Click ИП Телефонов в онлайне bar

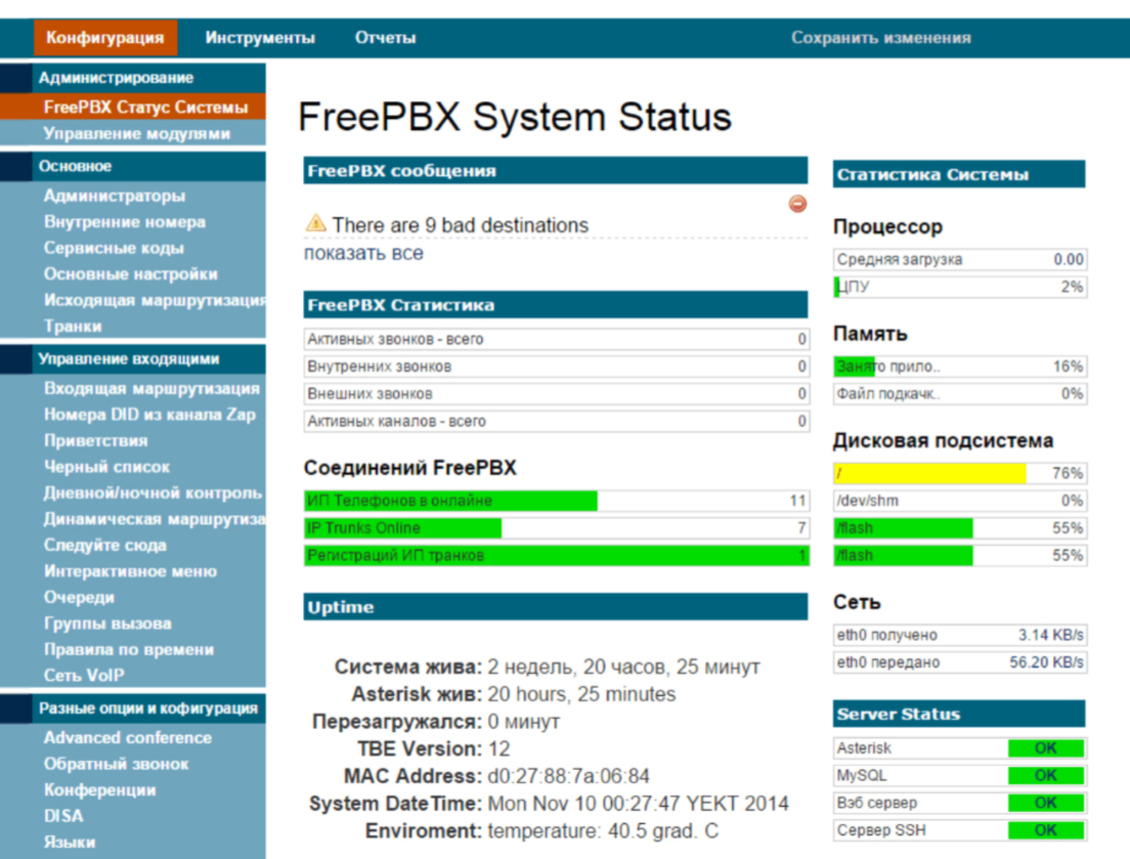[x=556, y=500]
